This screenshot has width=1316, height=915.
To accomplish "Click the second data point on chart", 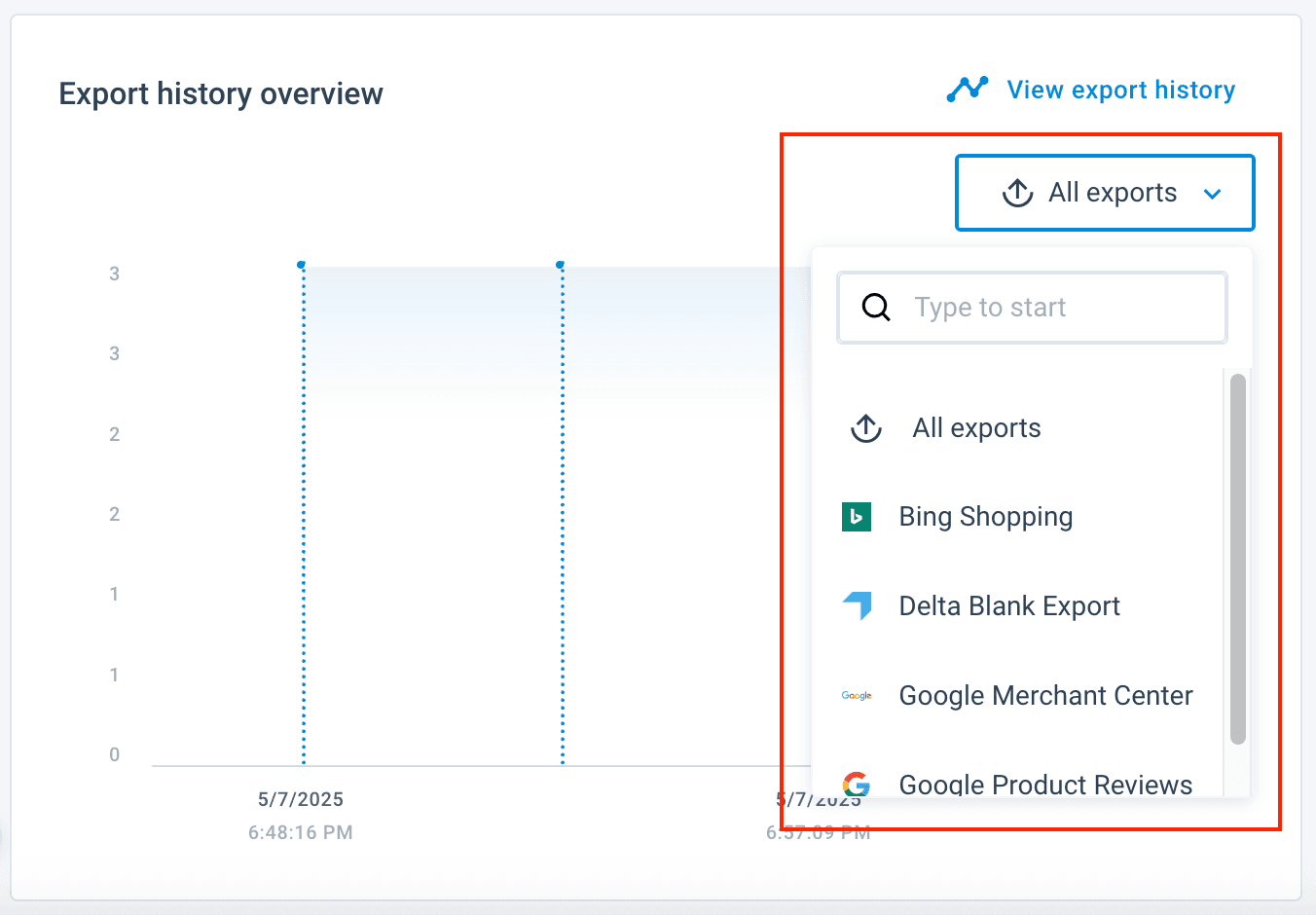I will coord(561,265).
